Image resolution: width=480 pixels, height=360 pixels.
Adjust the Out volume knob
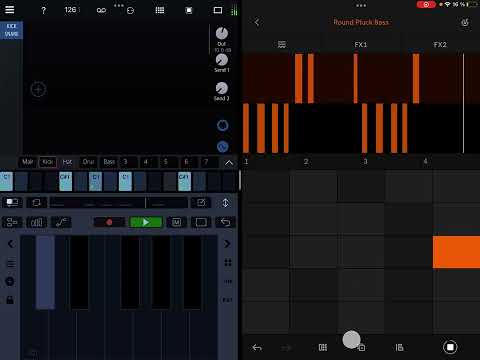click(x=222, y=33)
